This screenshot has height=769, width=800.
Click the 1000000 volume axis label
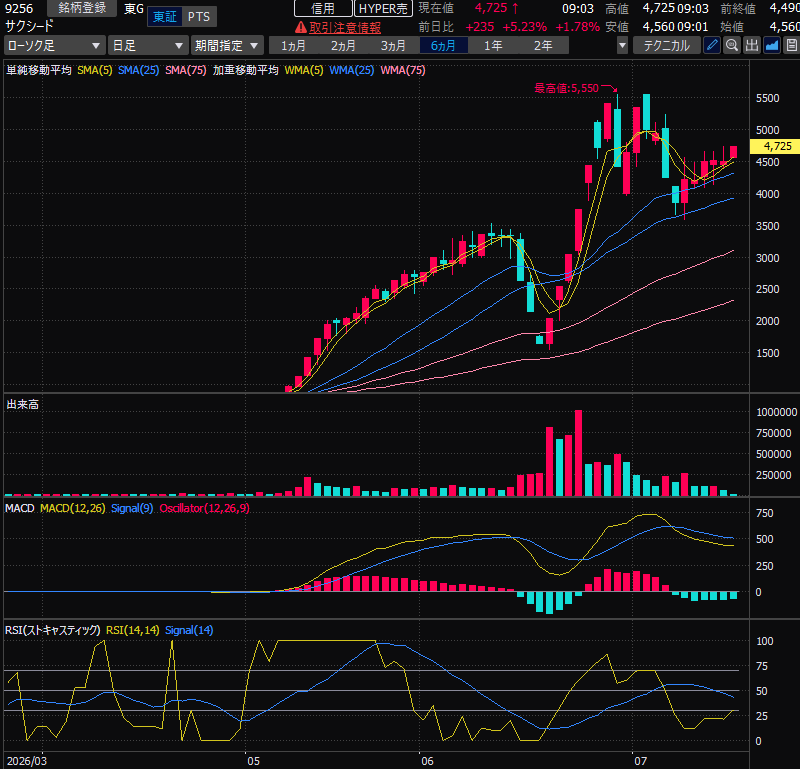776,412
